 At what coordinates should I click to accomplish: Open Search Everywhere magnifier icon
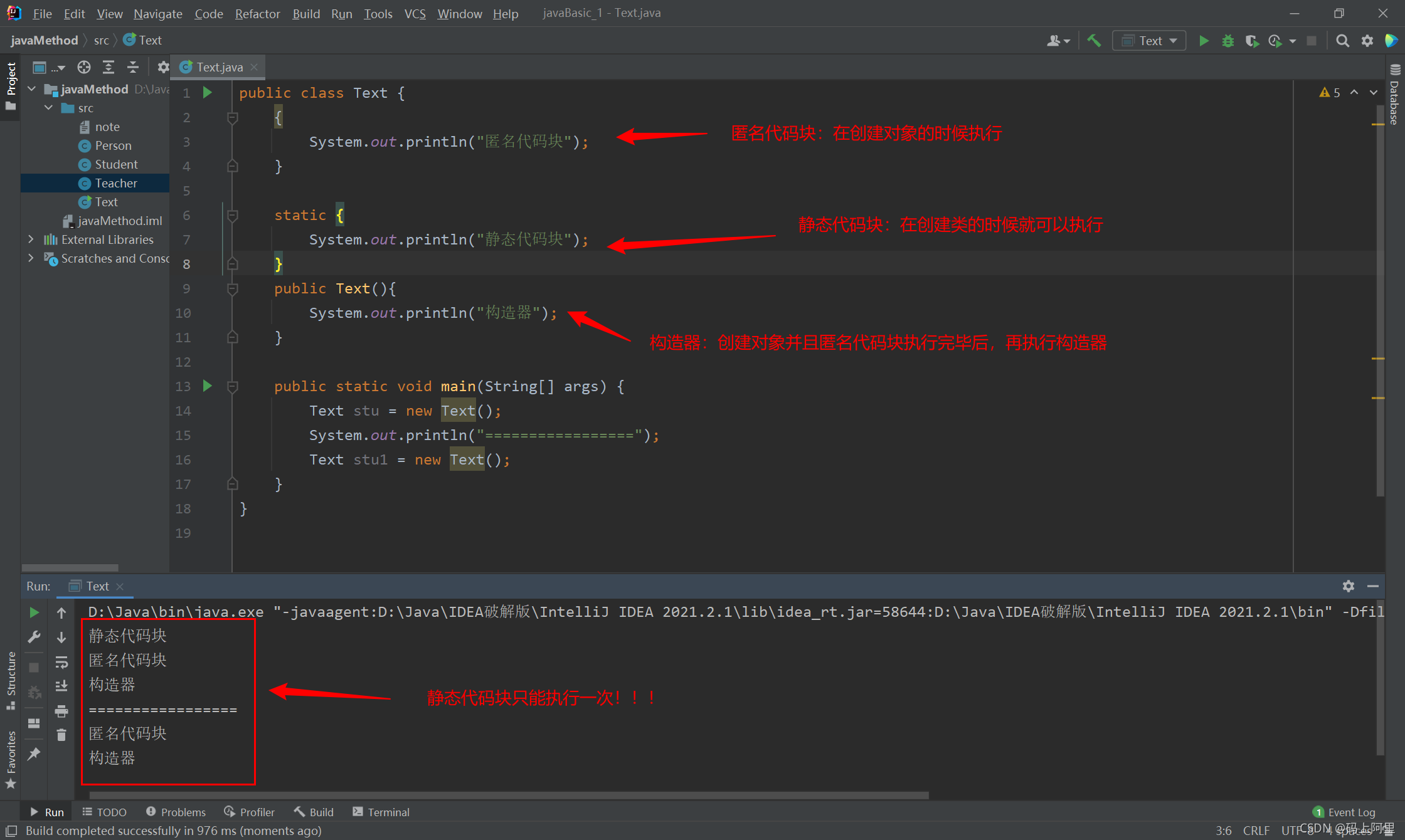point(1342,41)
